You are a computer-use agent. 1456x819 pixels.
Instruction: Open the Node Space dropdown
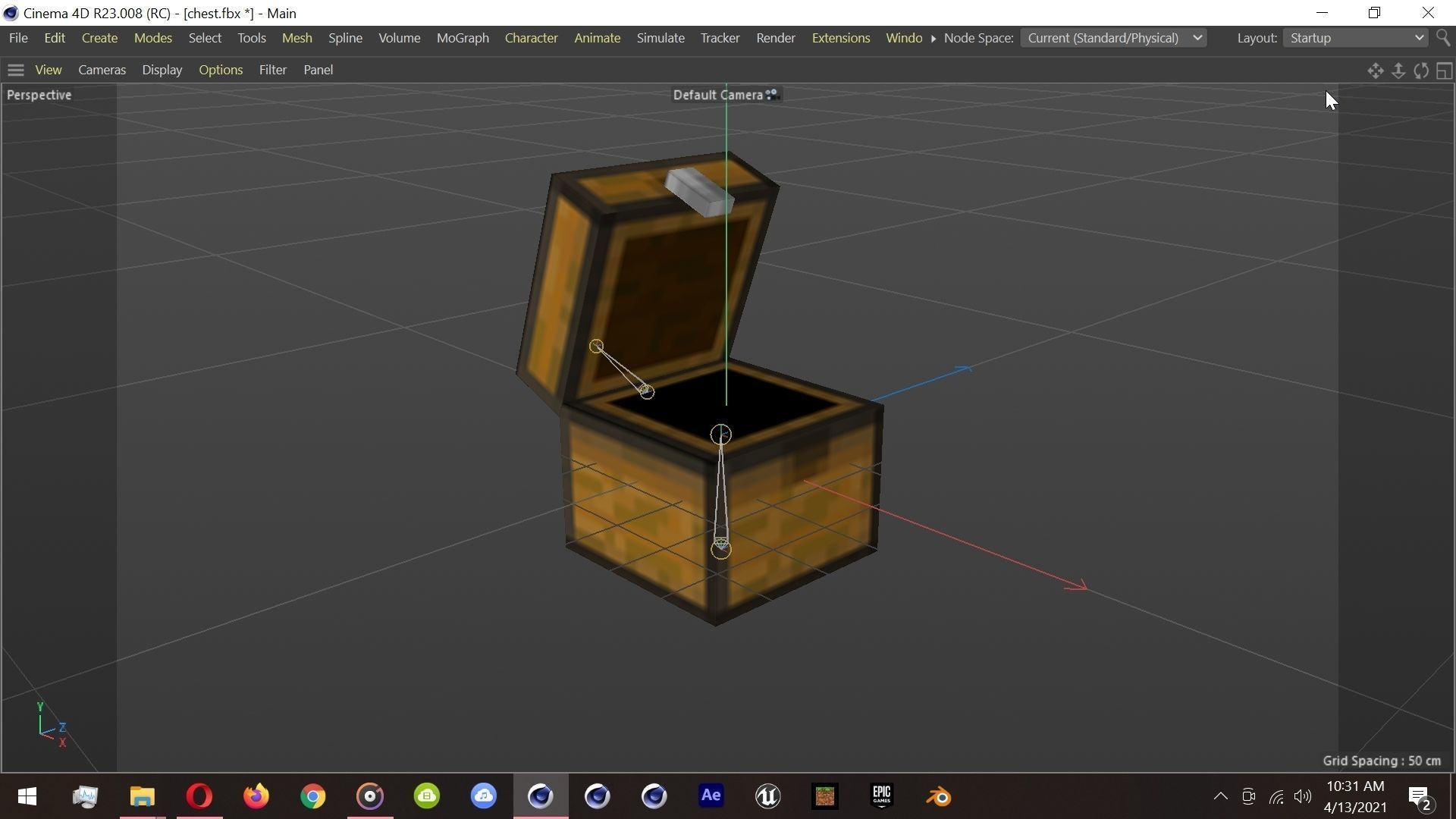pyautogui.click(x=1113, y=38)
